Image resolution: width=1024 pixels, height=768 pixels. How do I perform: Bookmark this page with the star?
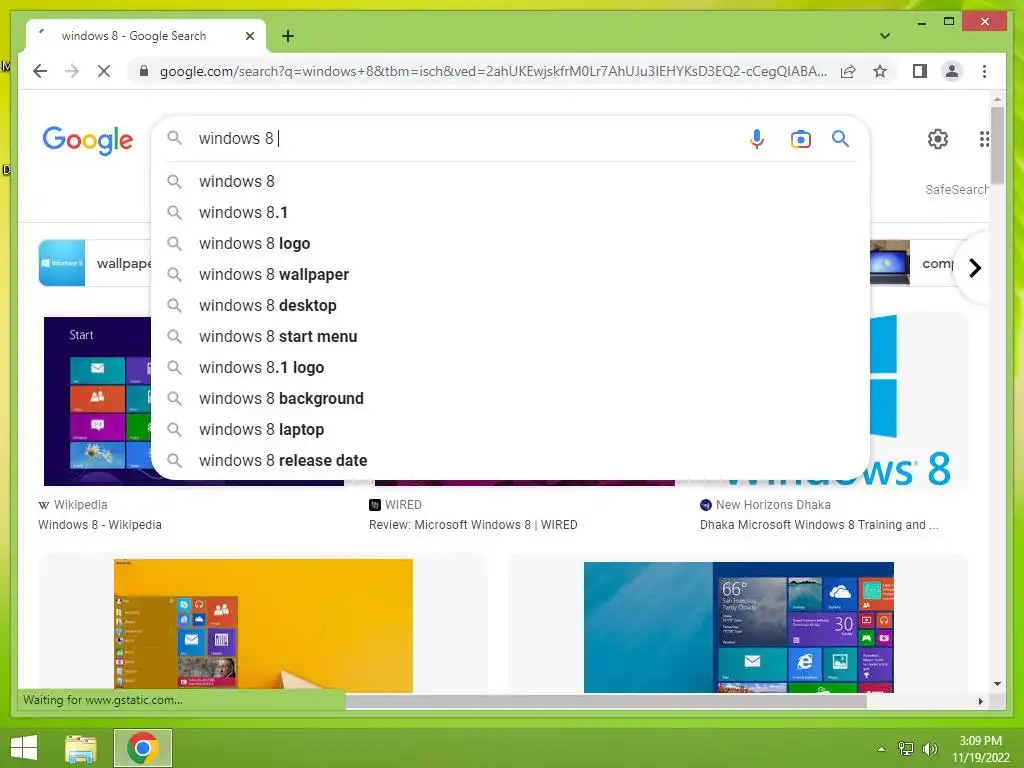click(880, 71)
